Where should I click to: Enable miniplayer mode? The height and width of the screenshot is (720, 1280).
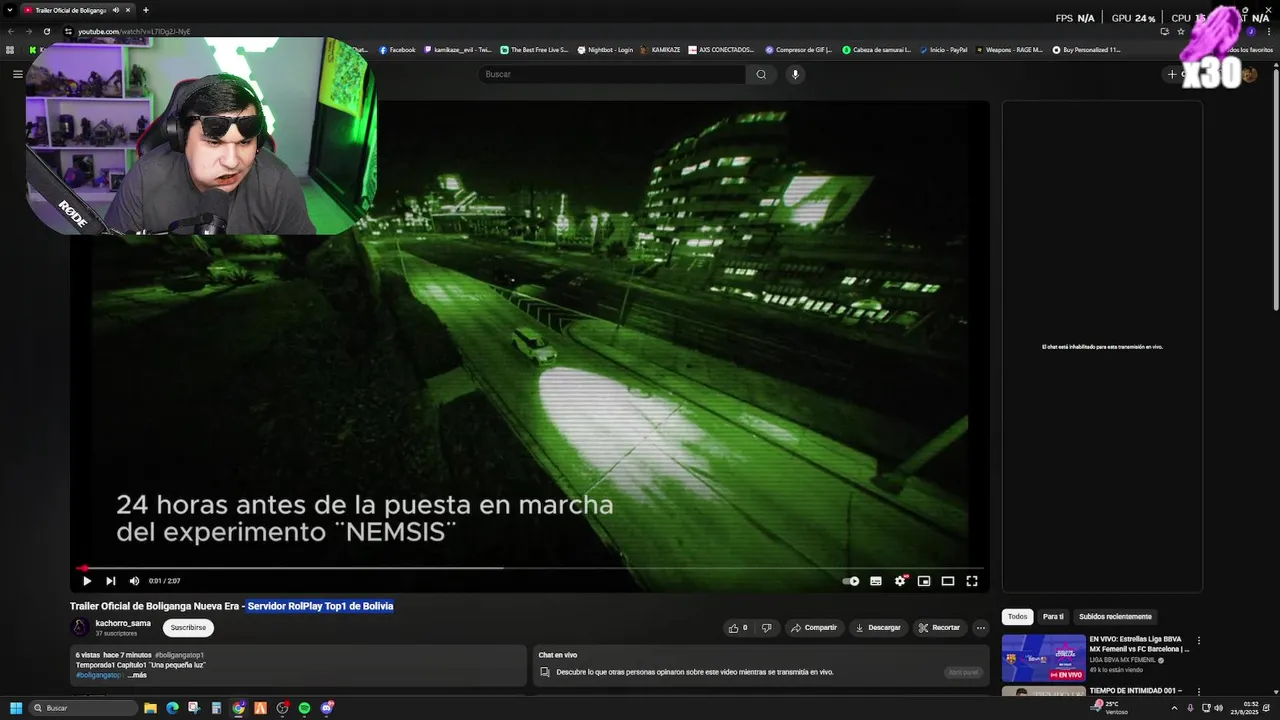click(x=924, y=581)
